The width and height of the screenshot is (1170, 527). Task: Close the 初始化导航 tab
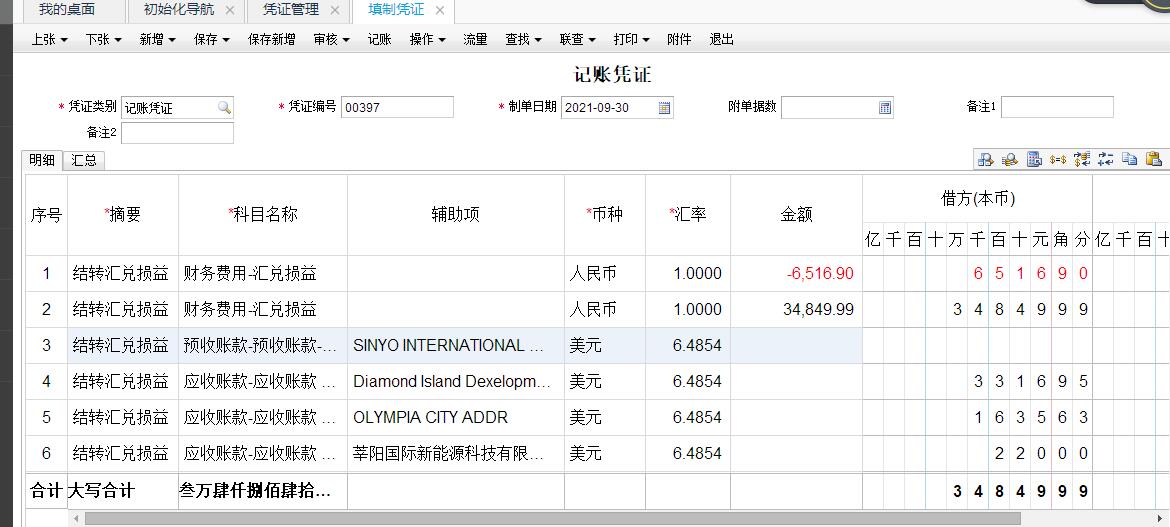(230, 10)
